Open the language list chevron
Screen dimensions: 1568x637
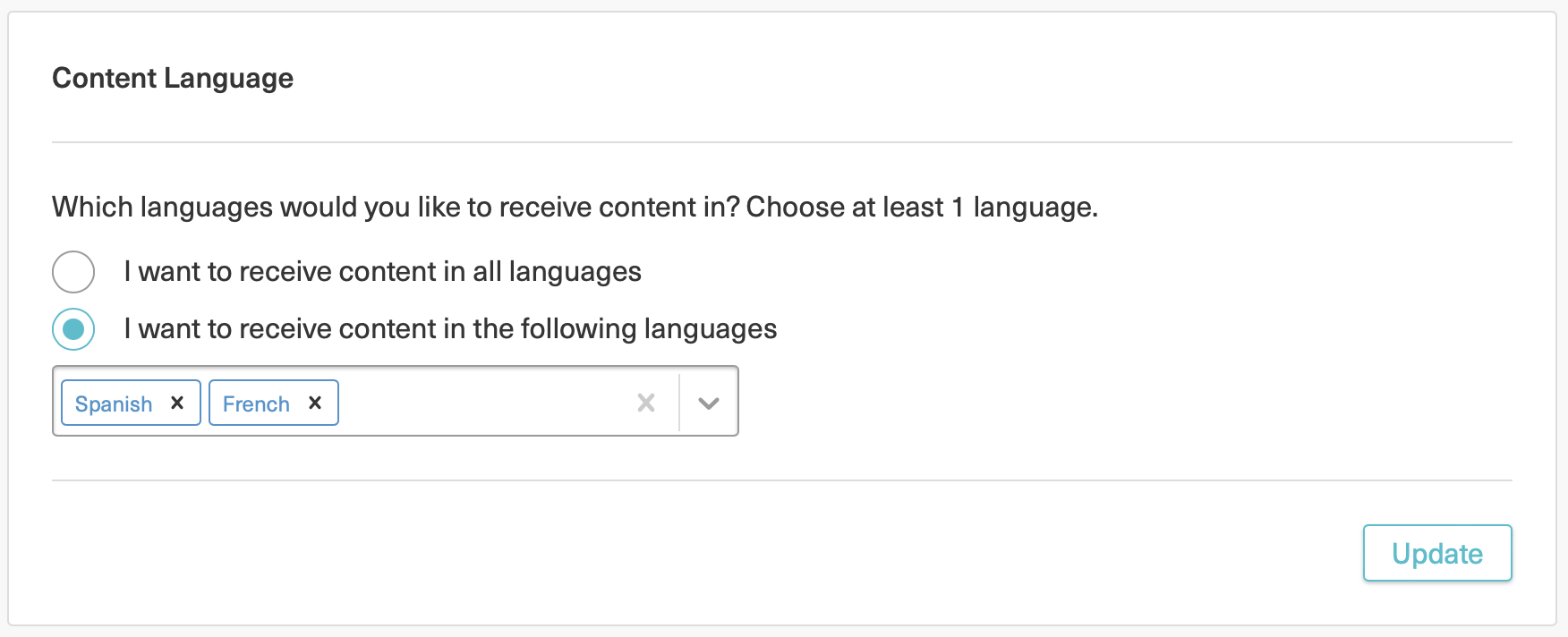tap(709, 403)
